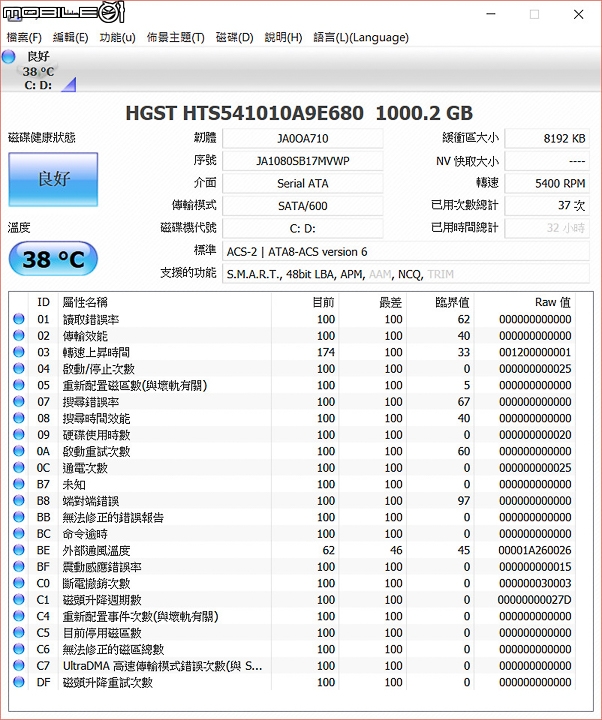Click the SATA/600 transfer mode field
The image size is (602, 720).
coord(303,206)
